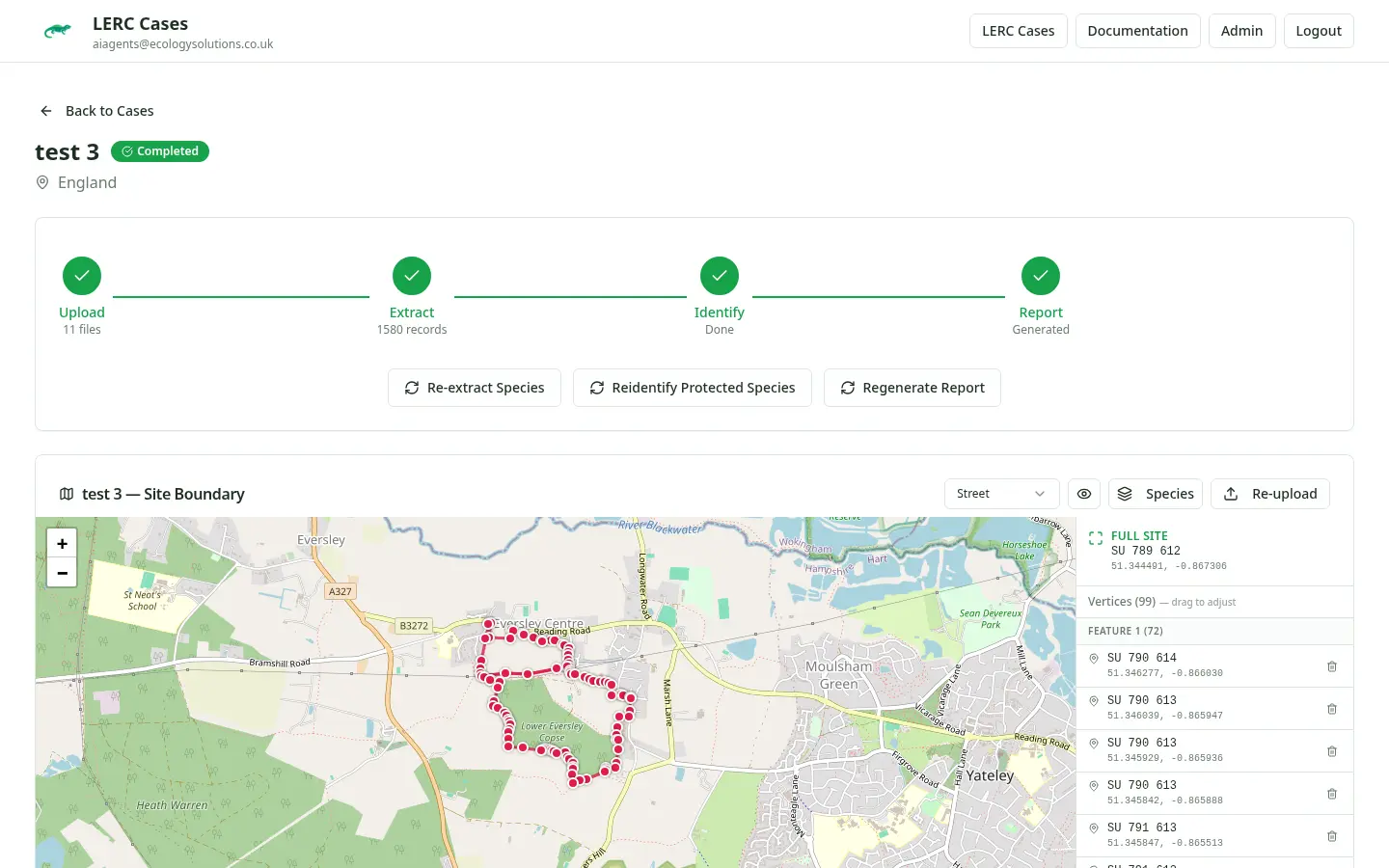Viewport: 1389px width, 868px height.
Task: Go to the Admin section
Action: pos(1242,31)
